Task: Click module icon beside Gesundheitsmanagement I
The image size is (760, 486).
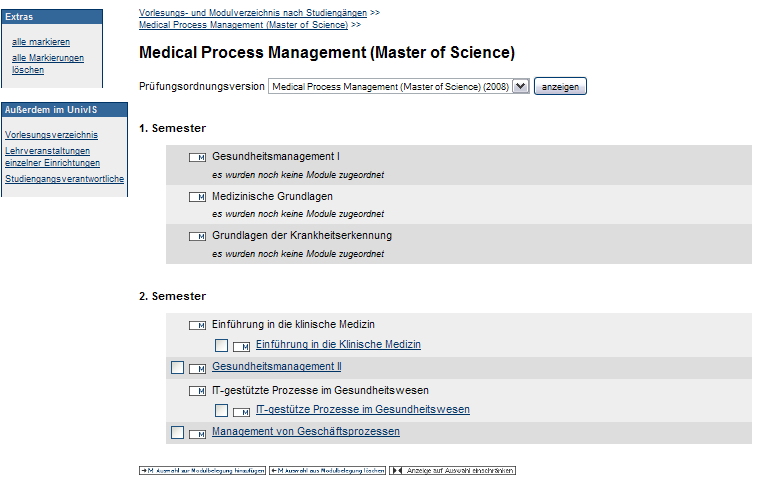Action: [x=197, y=157]
